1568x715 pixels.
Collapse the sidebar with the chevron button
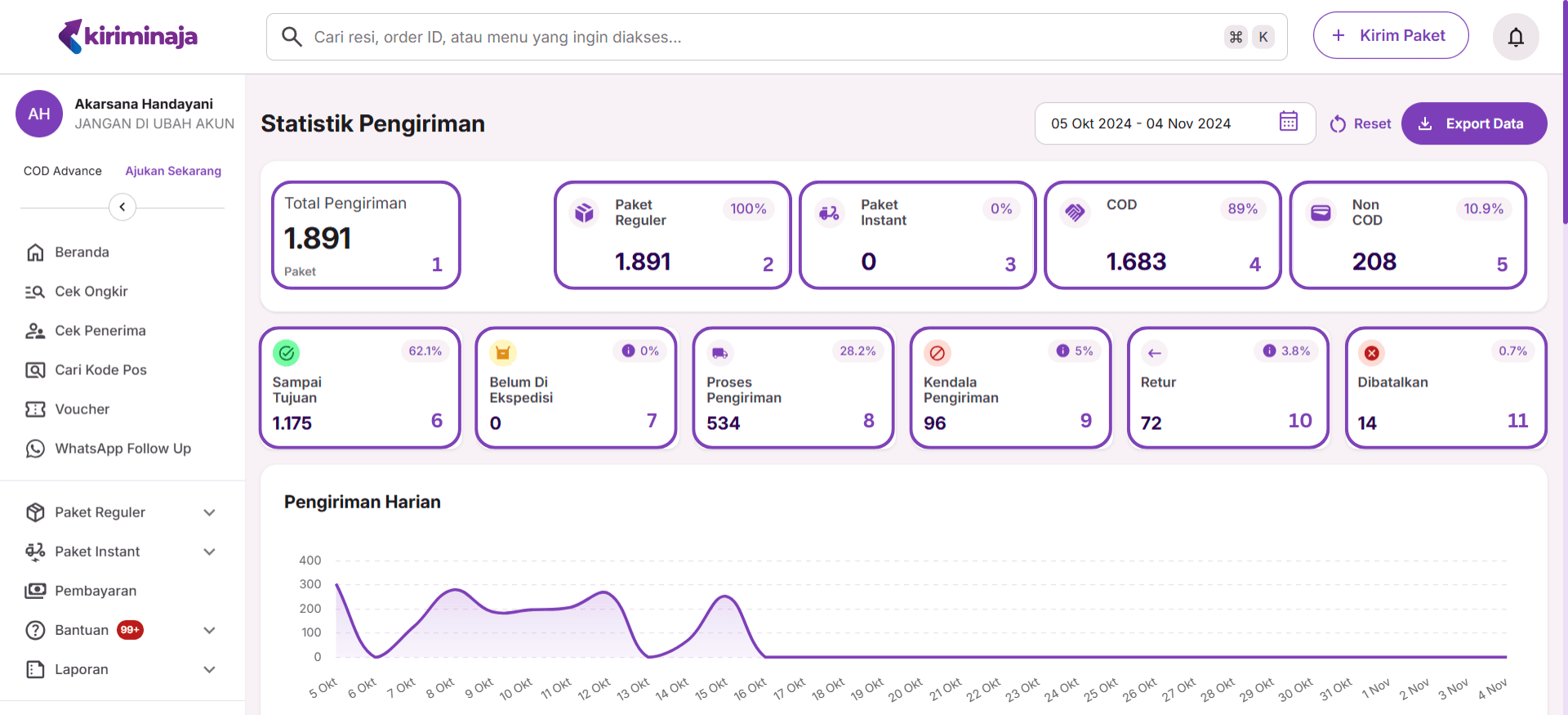[122, 207]
